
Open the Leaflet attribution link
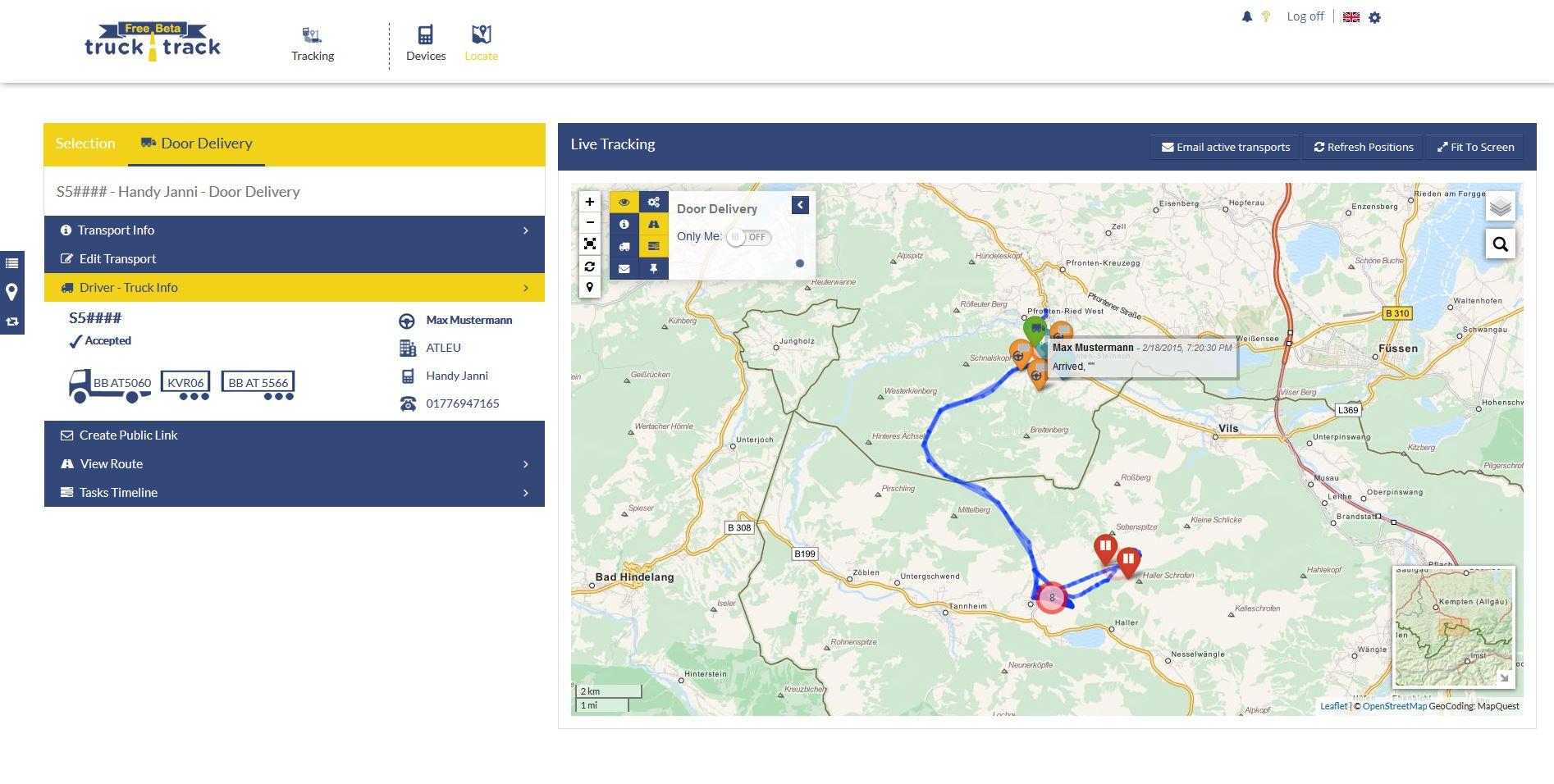[x=1333, y=706]
